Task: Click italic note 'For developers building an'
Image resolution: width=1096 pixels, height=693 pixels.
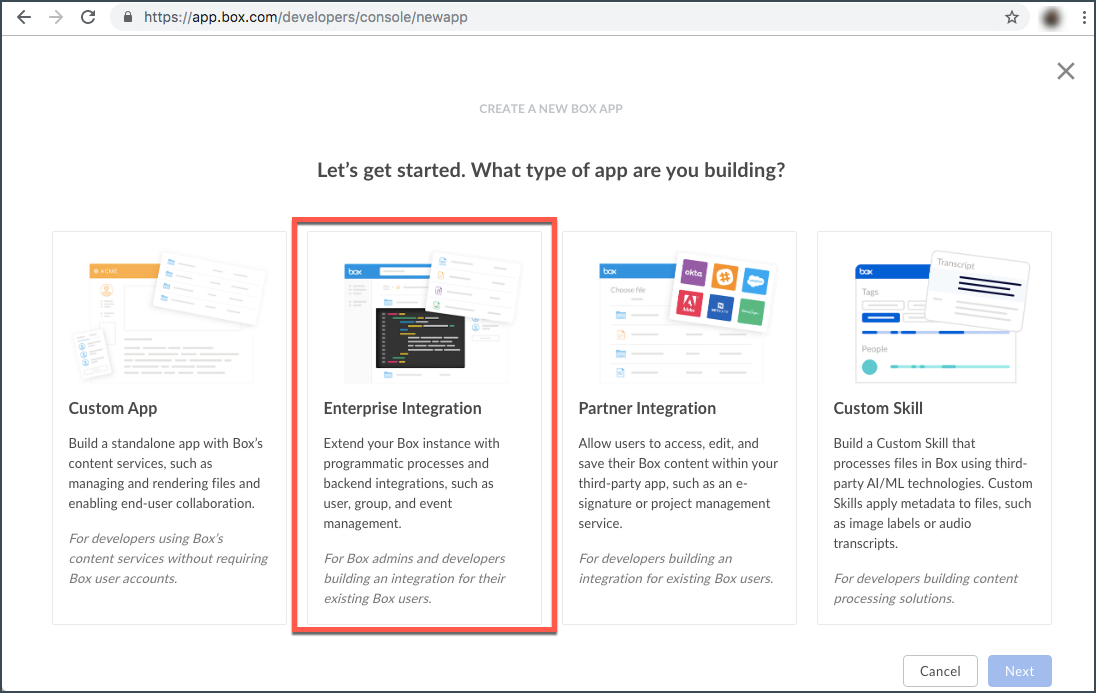Action: click(x=656, y=559)
